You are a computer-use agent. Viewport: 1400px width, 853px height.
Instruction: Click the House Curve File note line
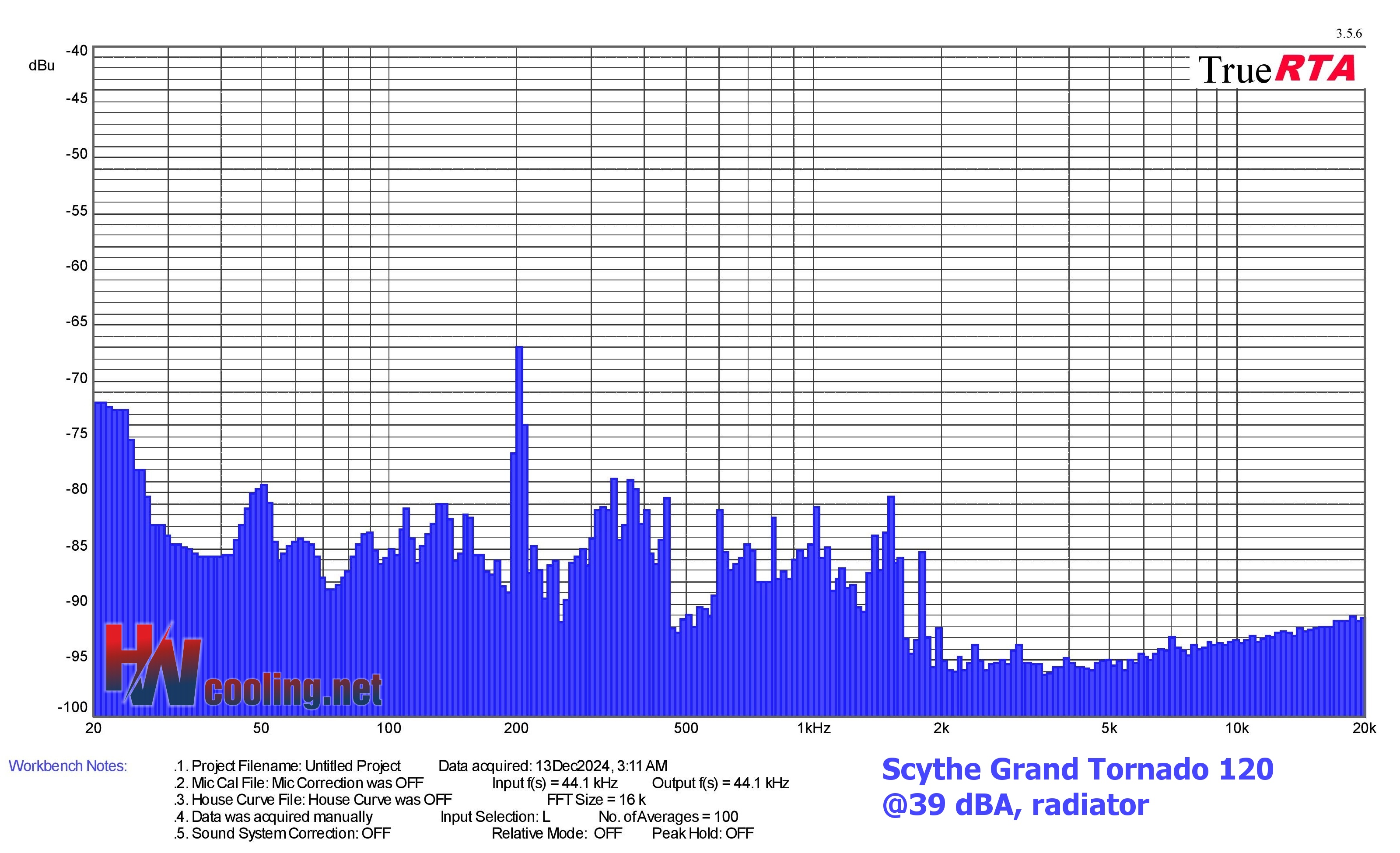tap(313, 800)
